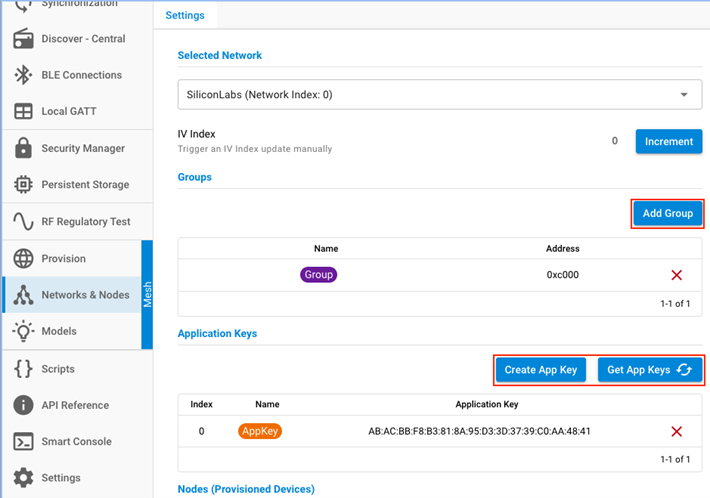Click the Discover - Central radio icon
Viewport: 710px width, 498px height.
tap(23, 39)
